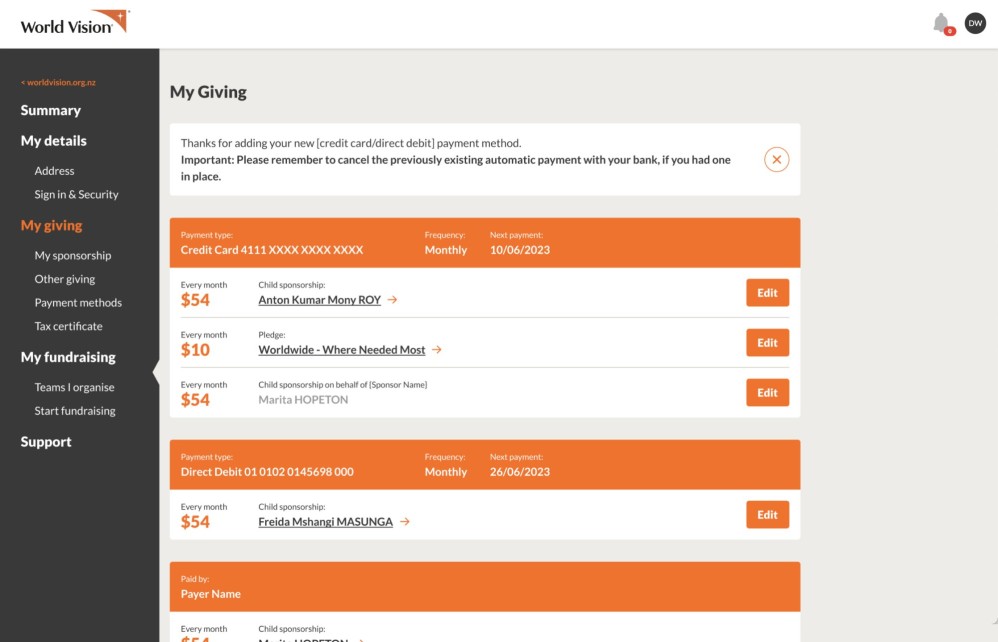The width and height of the screenshot is (998, 642).
Task: Open the notifications bell icon
Action: 941,23
